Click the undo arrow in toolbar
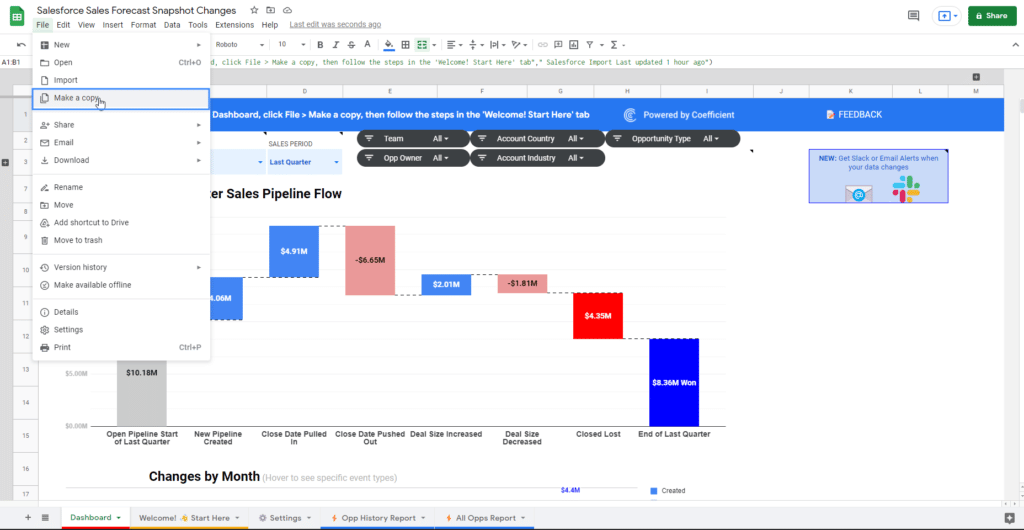This screenshot has height=530, width=1024. click(x=22, y=45)
